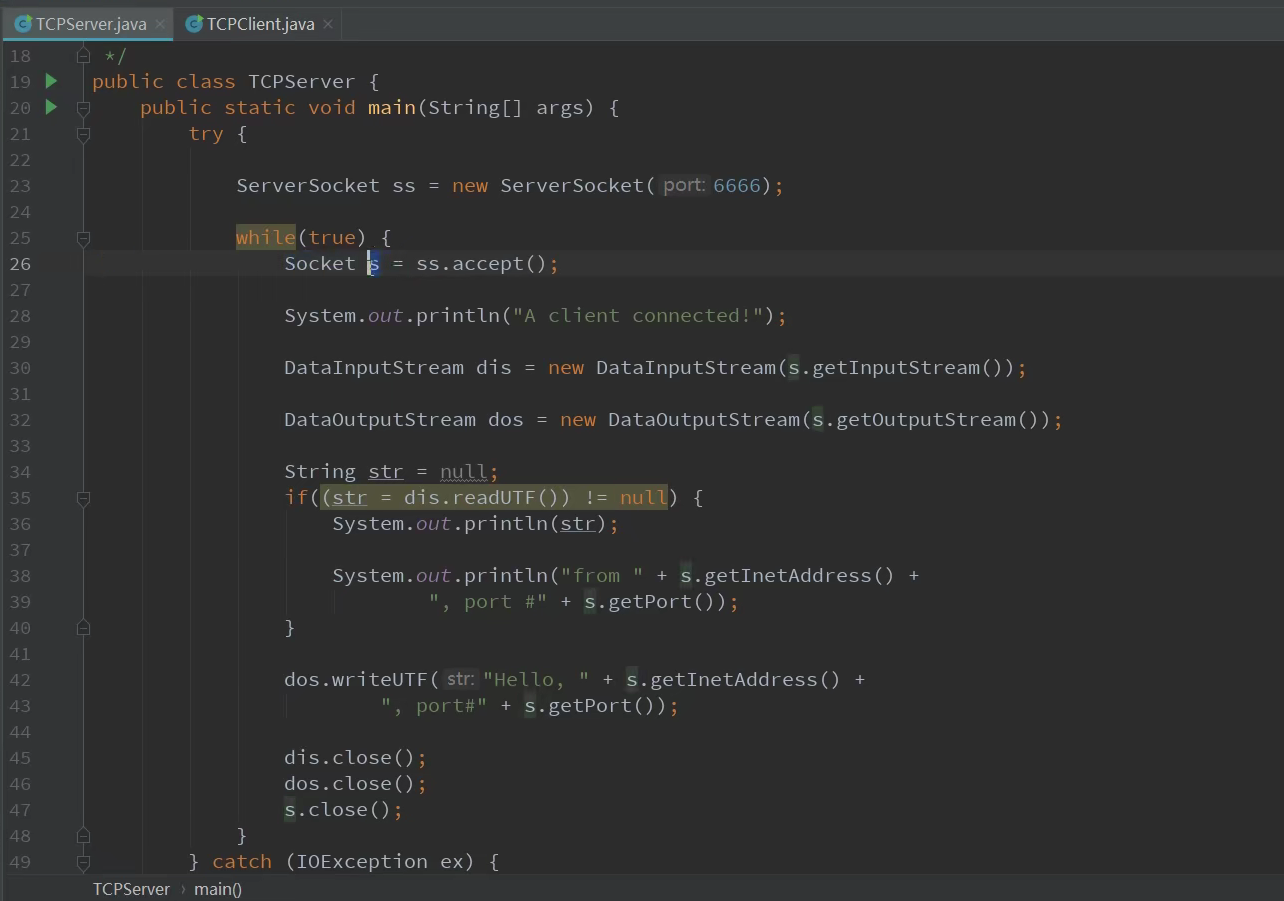The width and height of the screenshot is (1284, 901).
Task: Click the ", port #" string on line 39
Action: 488,601
